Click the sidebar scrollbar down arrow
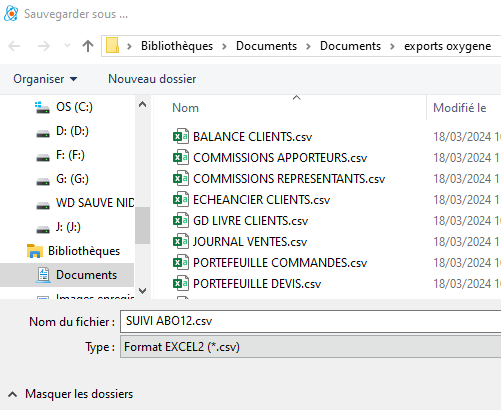The height and width of the screenshot is (410, 501). pos(142,291)
